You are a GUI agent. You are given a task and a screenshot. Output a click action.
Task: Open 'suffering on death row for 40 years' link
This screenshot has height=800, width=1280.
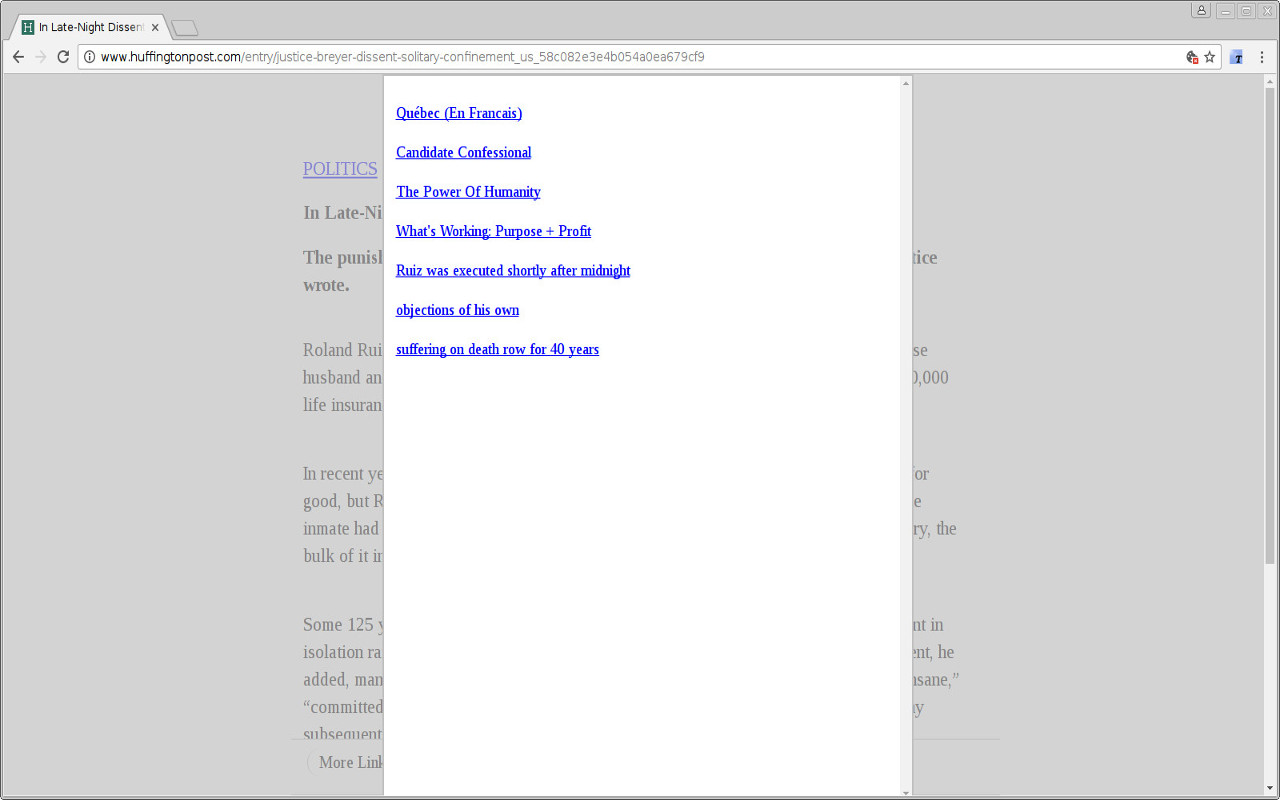pos(497,349)
